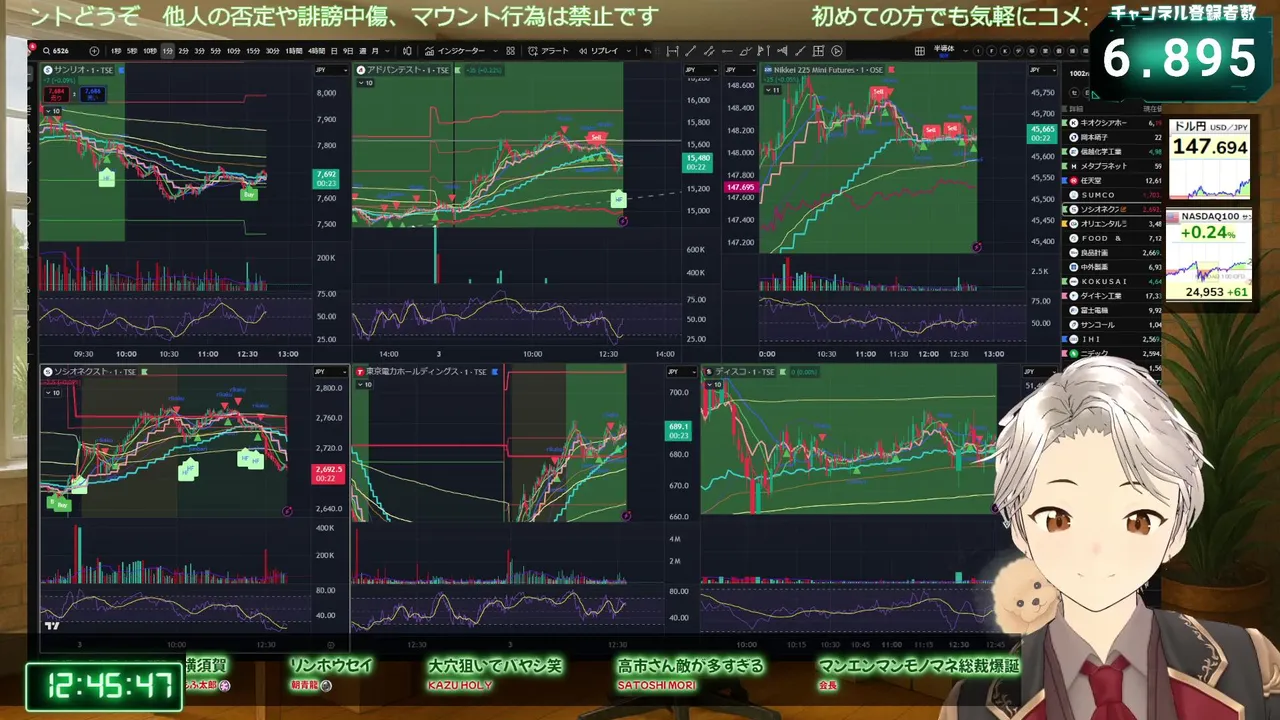1280x720 pixels.
Task: Choose the 4時間 timeframe
Action: [316, 51]
